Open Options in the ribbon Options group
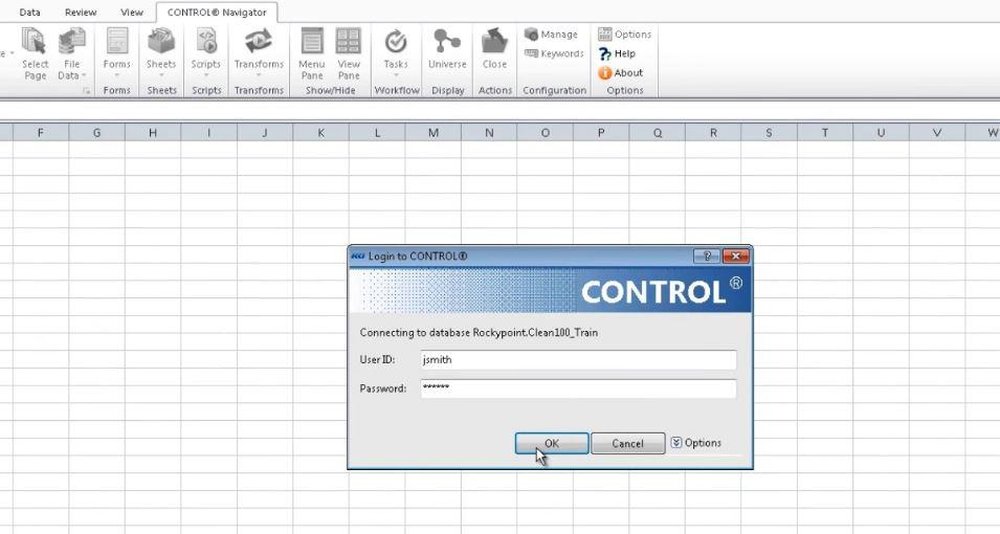Screen dimensions: 1000x534 624,34
